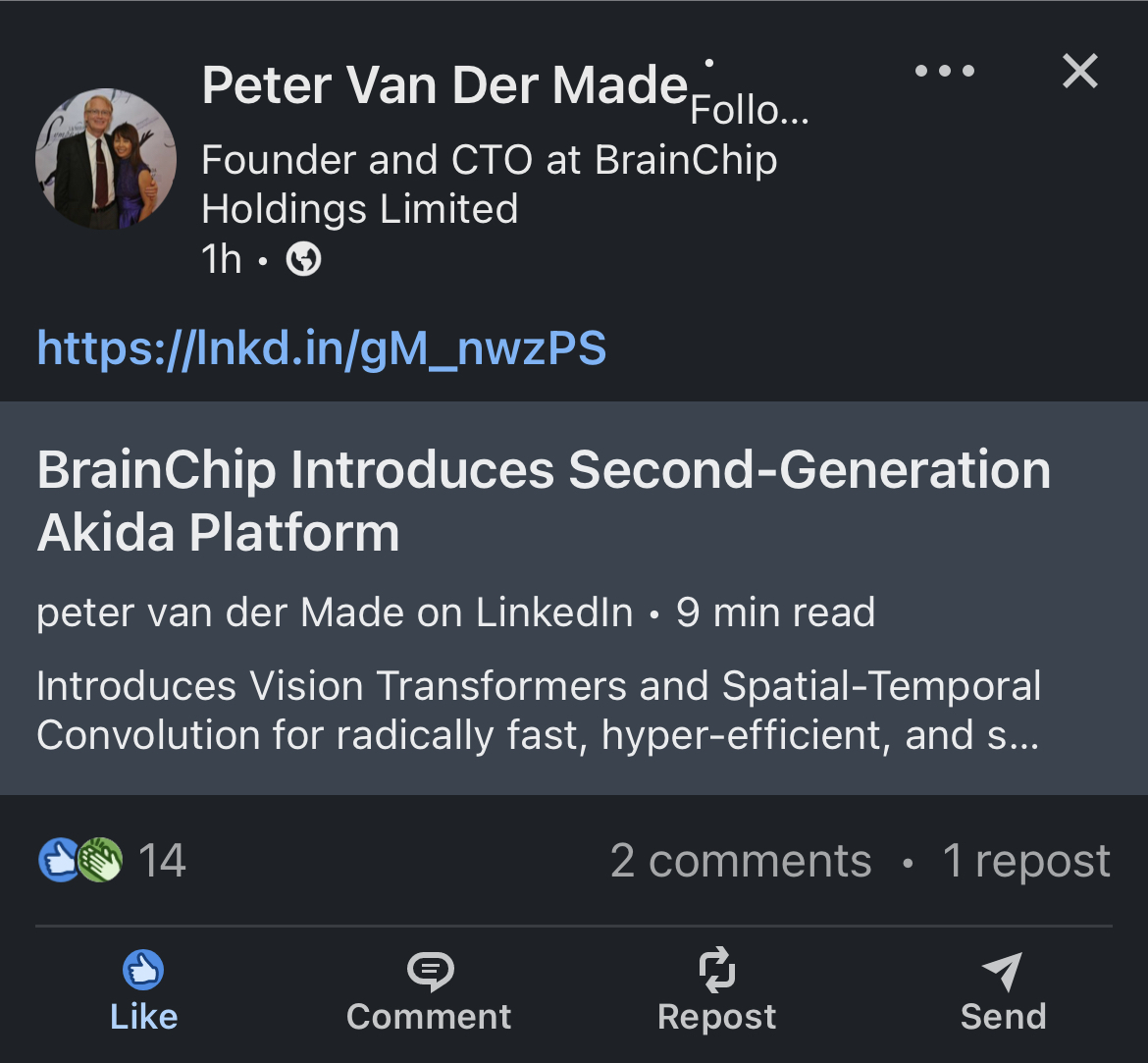The width and height of the screenshot is (1148, 1063).
Task: Click the Founder and CTO at BrainChip headline
Action: [x=489, y=184]
